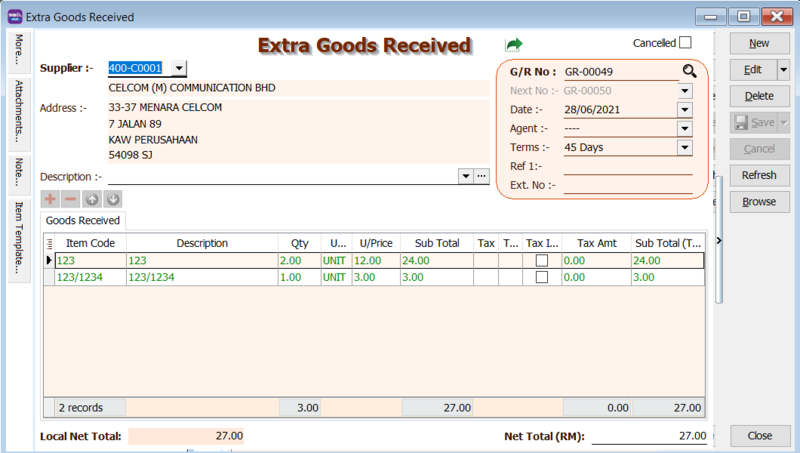
Task: Move the item row down
Action: [113, 199]
